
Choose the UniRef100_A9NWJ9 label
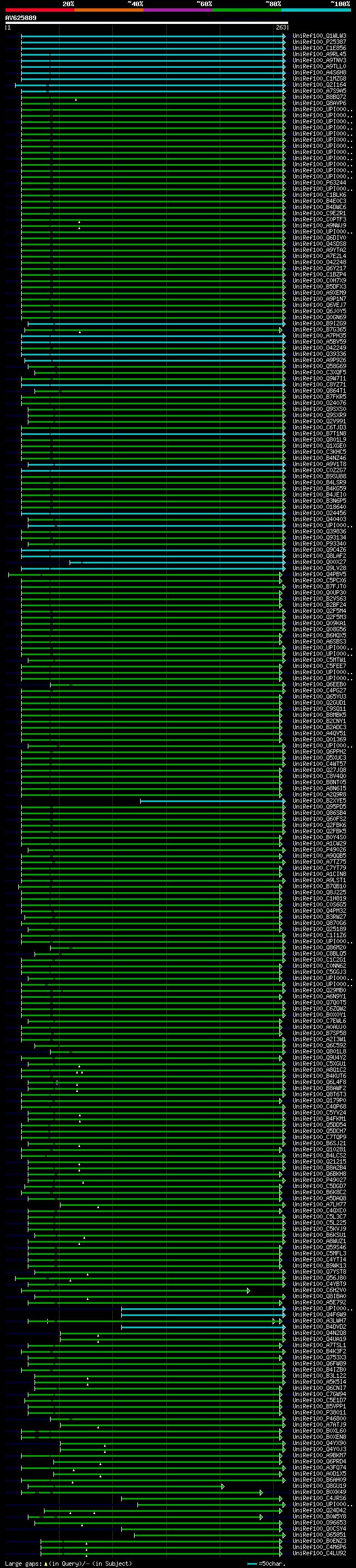(x=319, y=226)
